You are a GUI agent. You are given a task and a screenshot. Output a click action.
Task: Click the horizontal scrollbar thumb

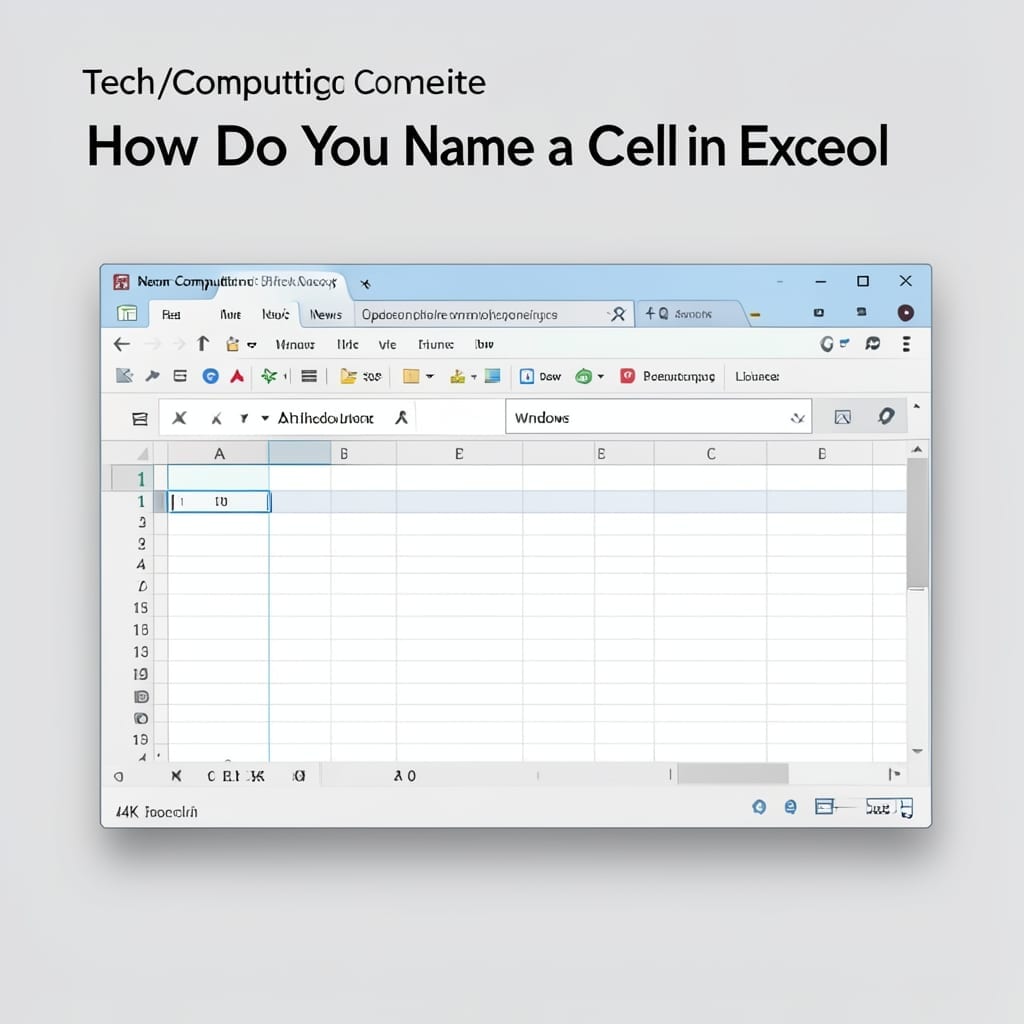(733, 774)
